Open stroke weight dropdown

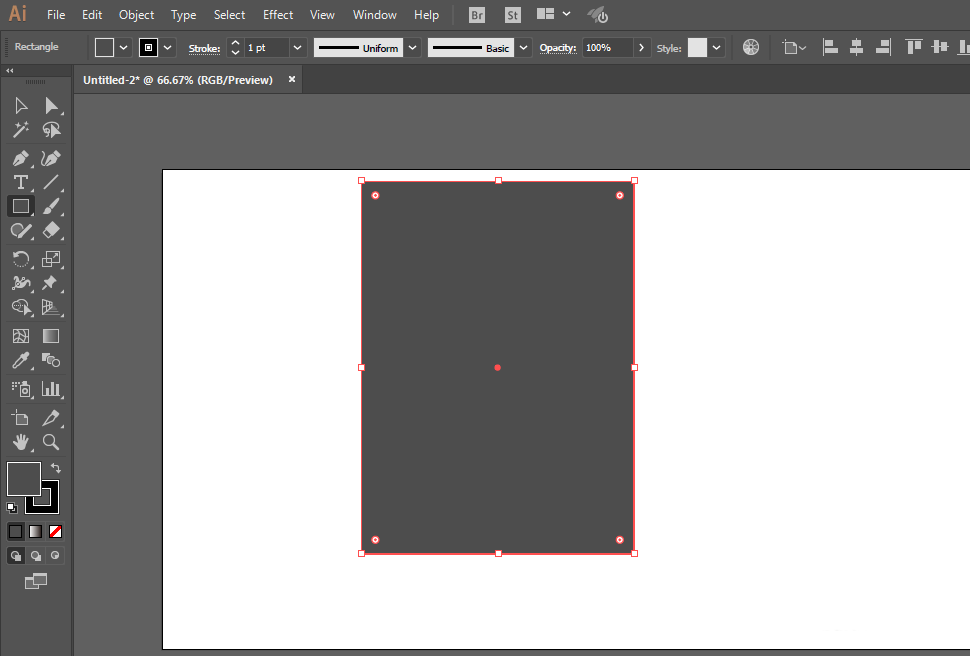coord(298,48)
